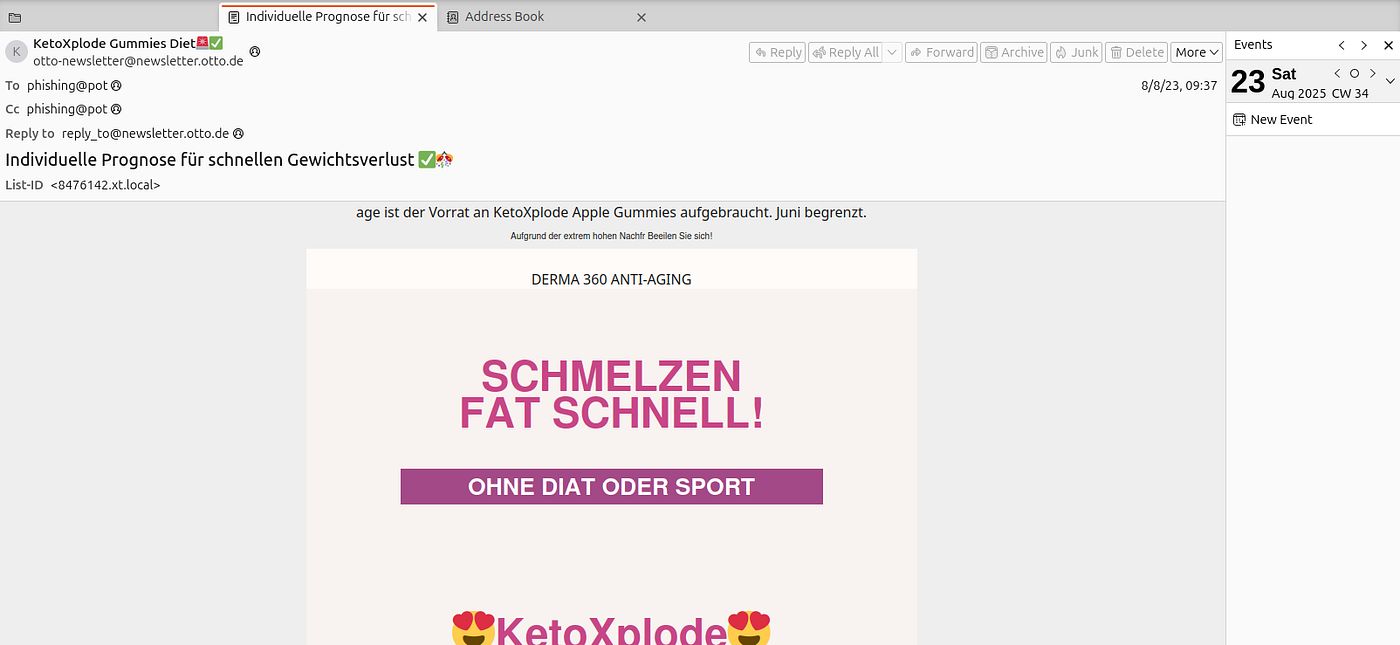This screenshot has width=1400, height=645.
Task: Click contact icon beside Cc phishing@pot
Action: click(x=116, y=109)
